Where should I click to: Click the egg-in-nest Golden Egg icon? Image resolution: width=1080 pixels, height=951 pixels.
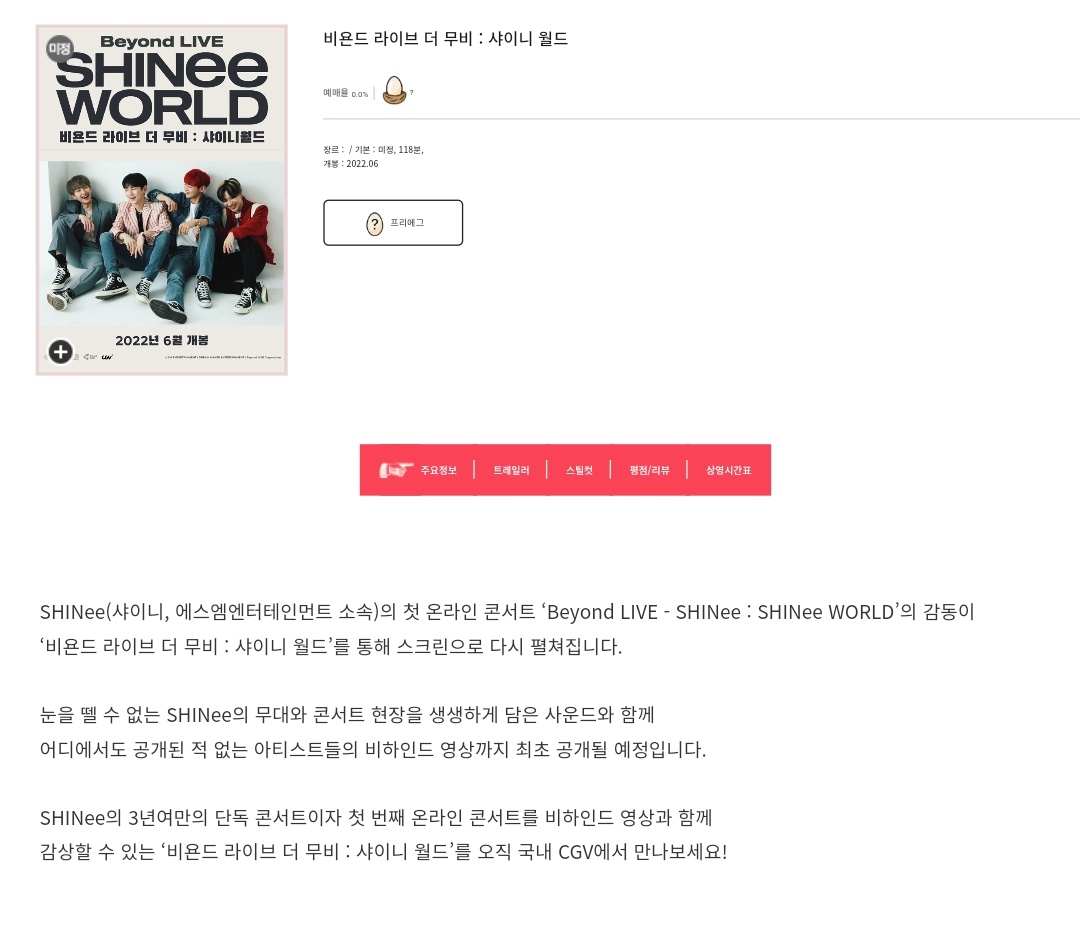394,90
